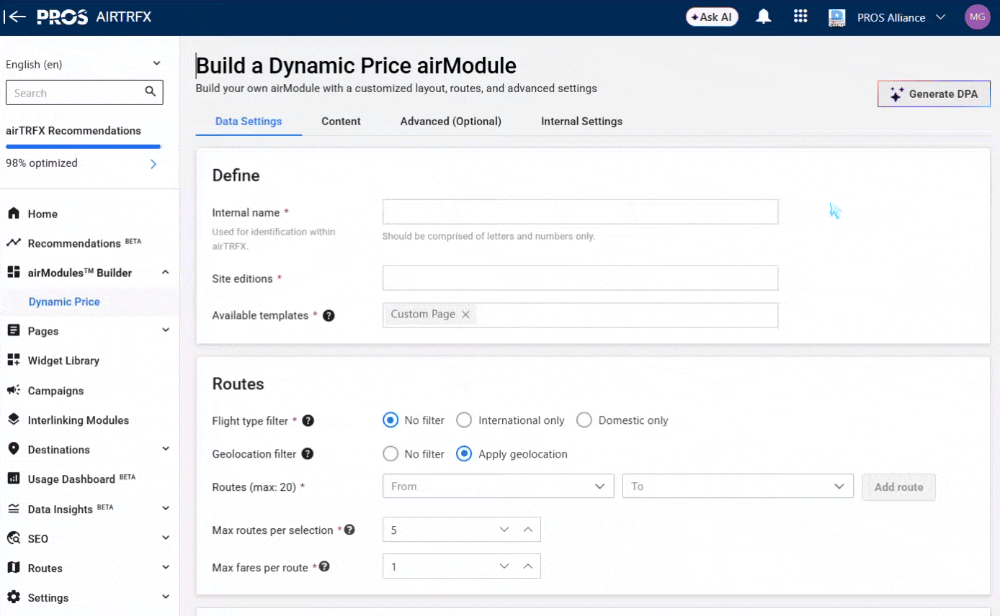Image resolution: width=1000 pixels, height=616 pixels.
Task: Click the Widget Library icon
Action: [x=13, y=360]
